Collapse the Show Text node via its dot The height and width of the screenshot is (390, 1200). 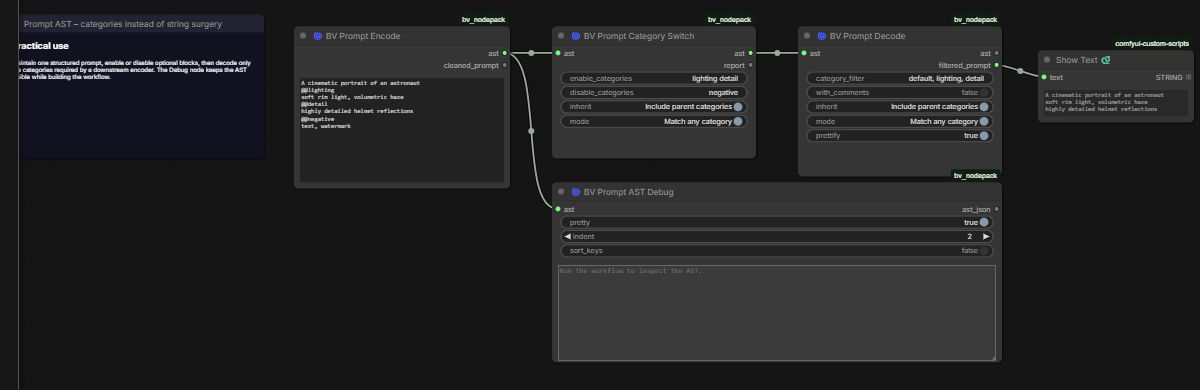[x=1047, y=60]
